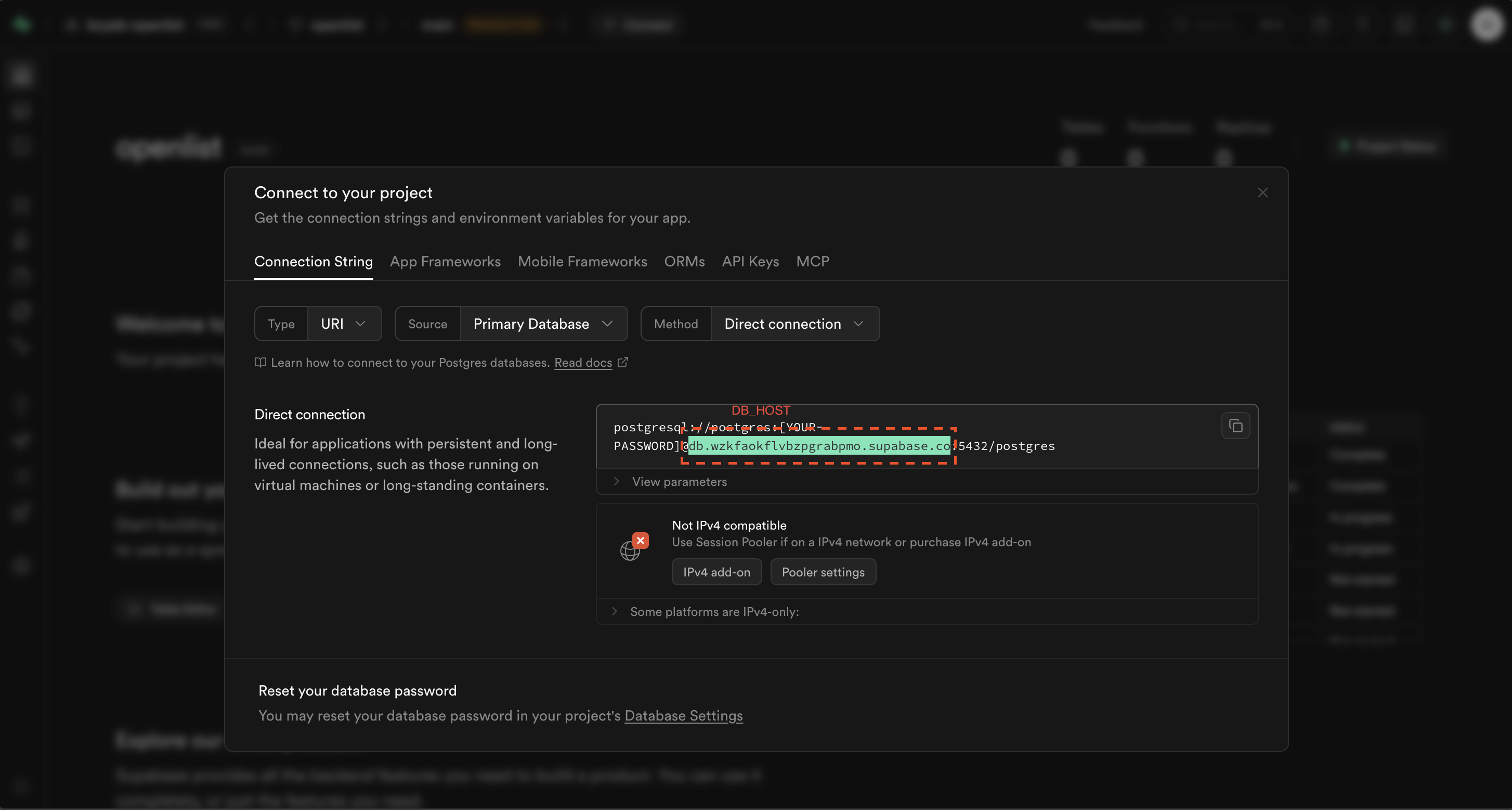Switch to the App Frameworks tab
The width and height of the screenshot is (1512, 810).
pos(445,261)
